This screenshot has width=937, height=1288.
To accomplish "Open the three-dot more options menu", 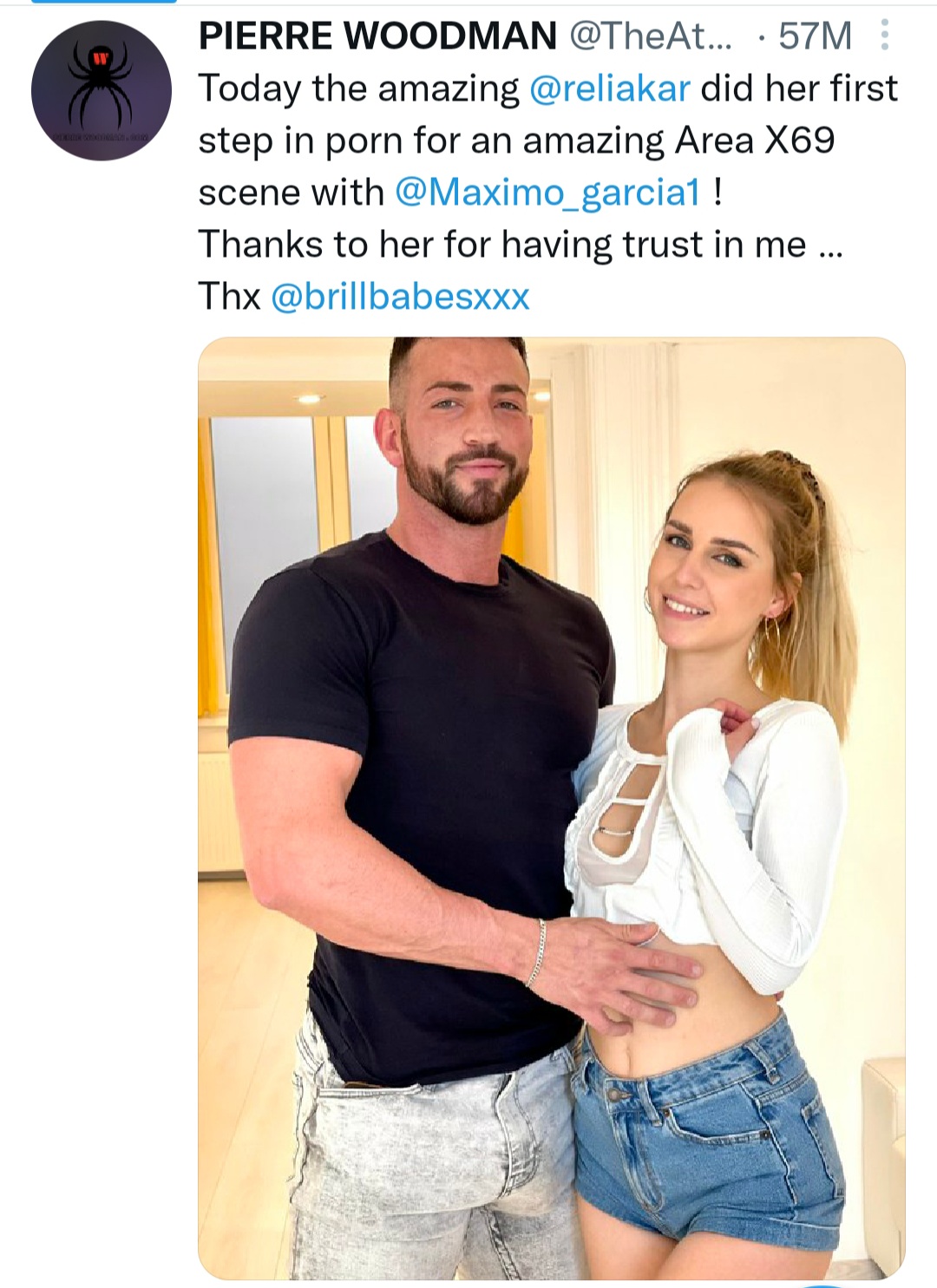I will tap(884, 36).
